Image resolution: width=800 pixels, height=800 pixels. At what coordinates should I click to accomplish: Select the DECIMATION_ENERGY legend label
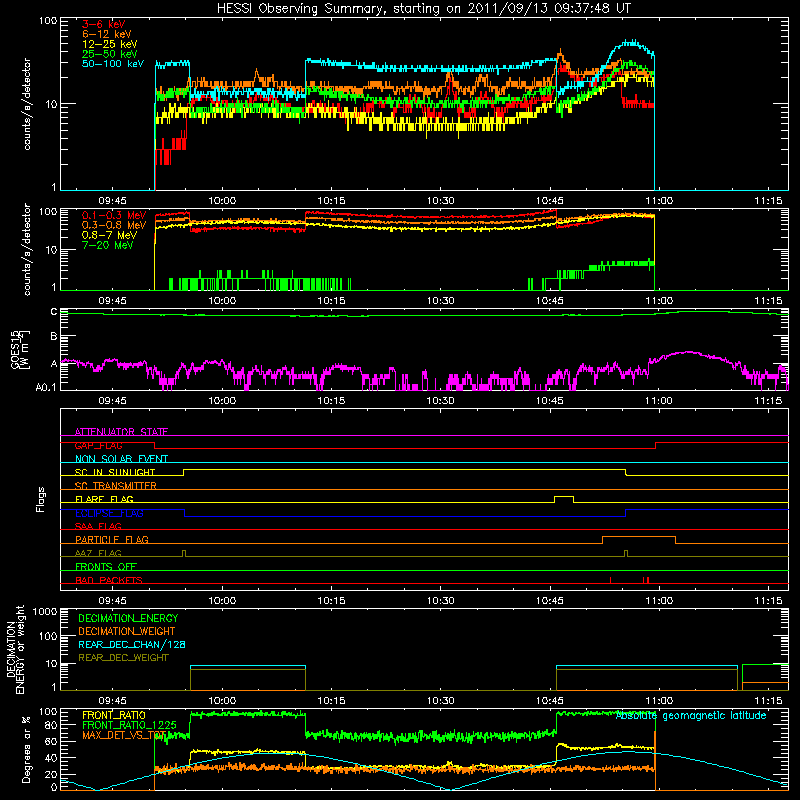point(128,618)
